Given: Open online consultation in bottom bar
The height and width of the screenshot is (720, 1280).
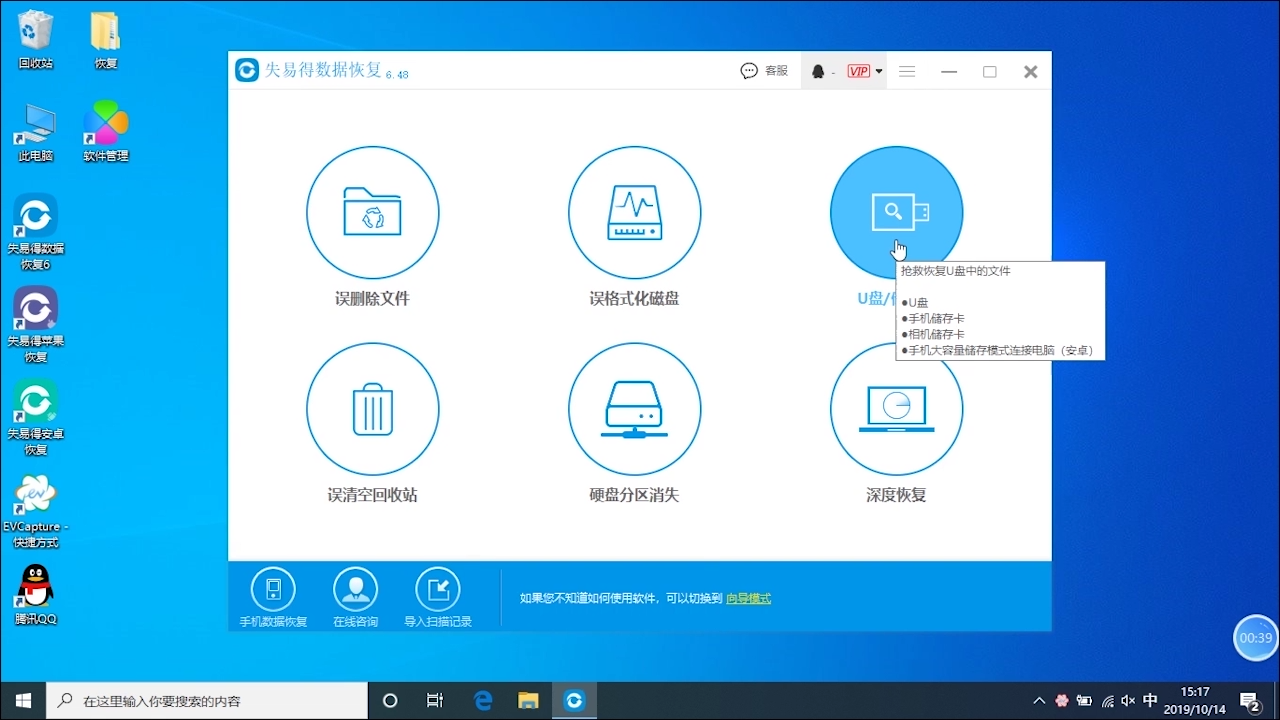Looking at the screenshot, I should 355,598.
